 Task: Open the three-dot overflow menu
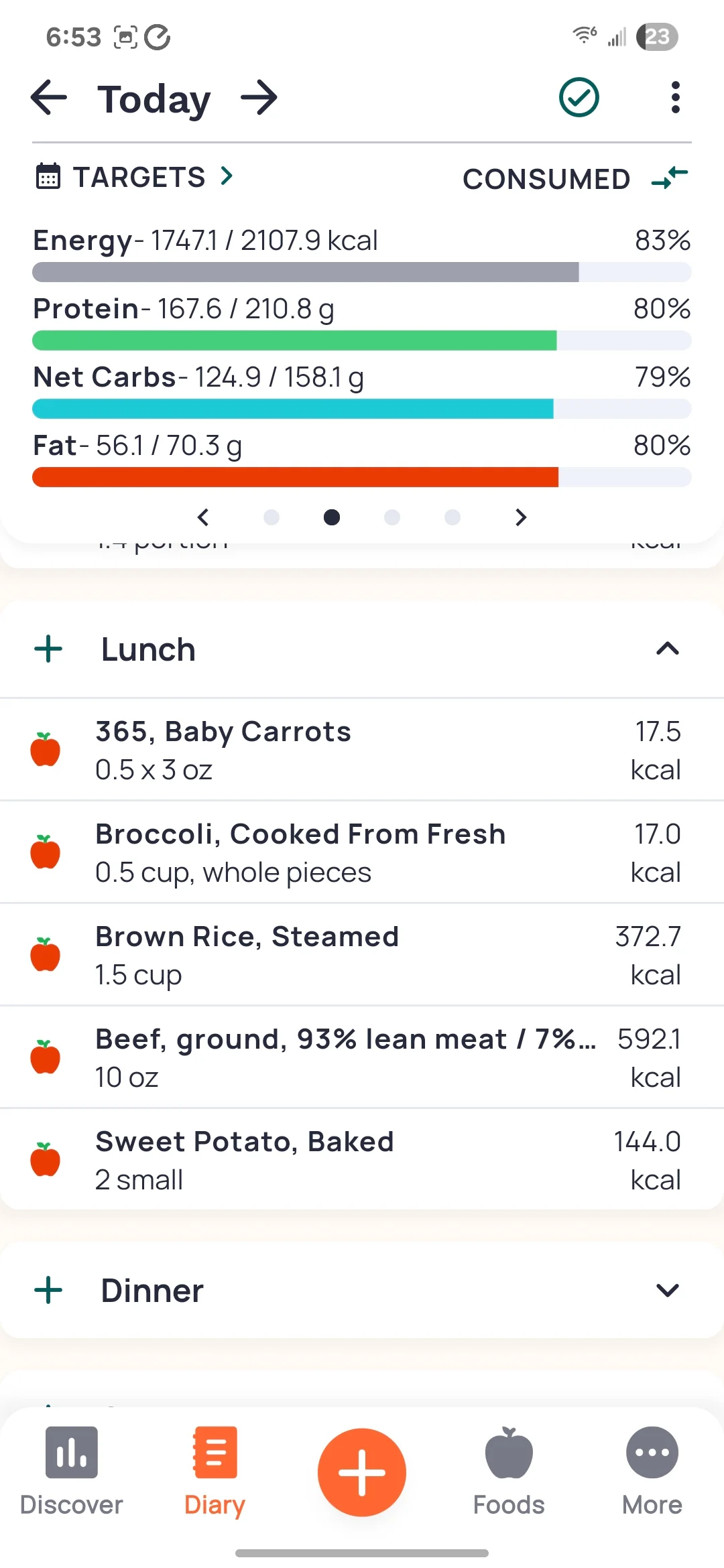coord(675,98)
